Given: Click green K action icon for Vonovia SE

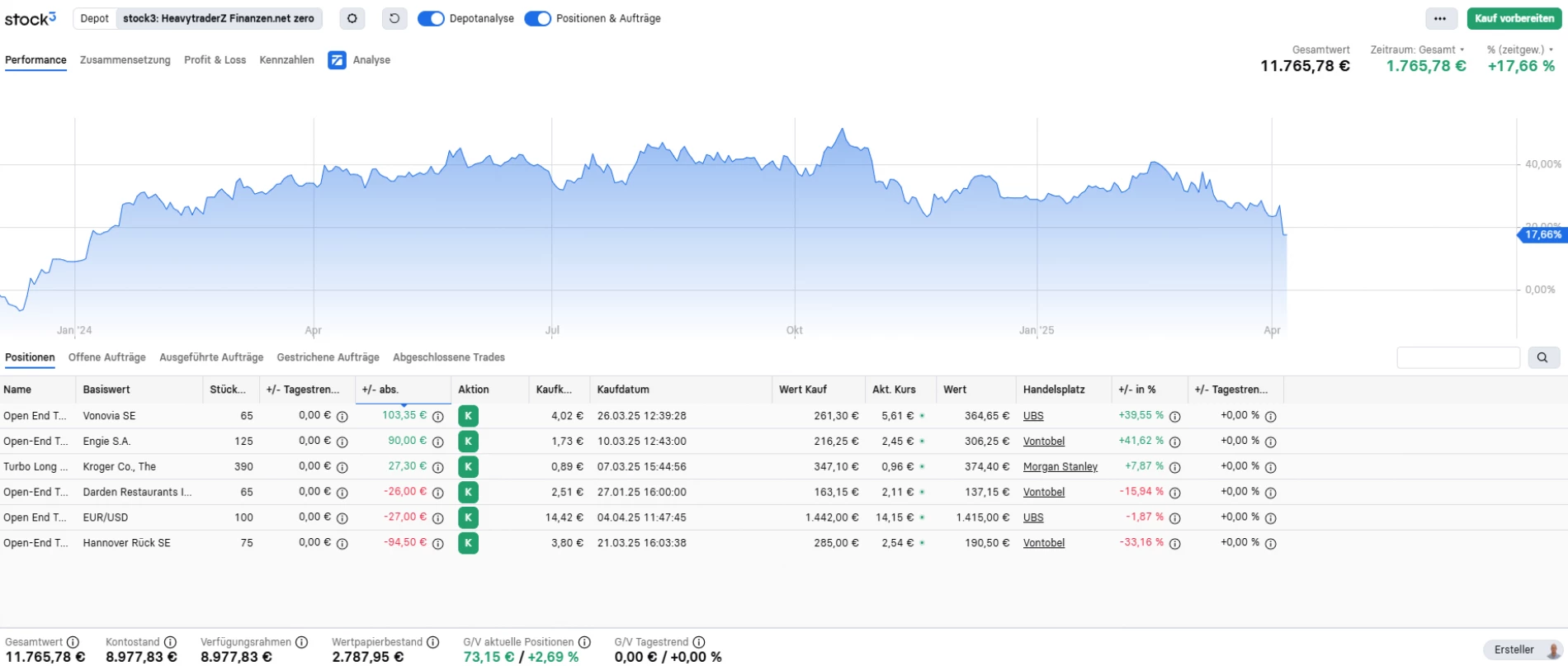Looking at the screenshot, I should coord(468,416).
